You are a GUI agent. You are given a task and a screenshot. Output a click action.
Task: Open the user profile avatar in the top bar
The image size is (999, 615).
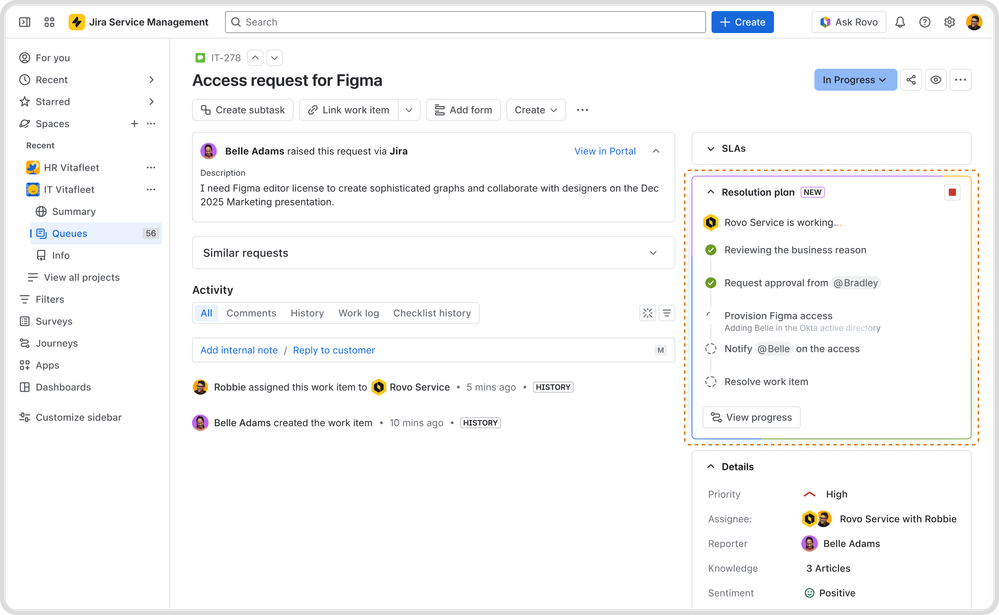[x=974, y=22]
